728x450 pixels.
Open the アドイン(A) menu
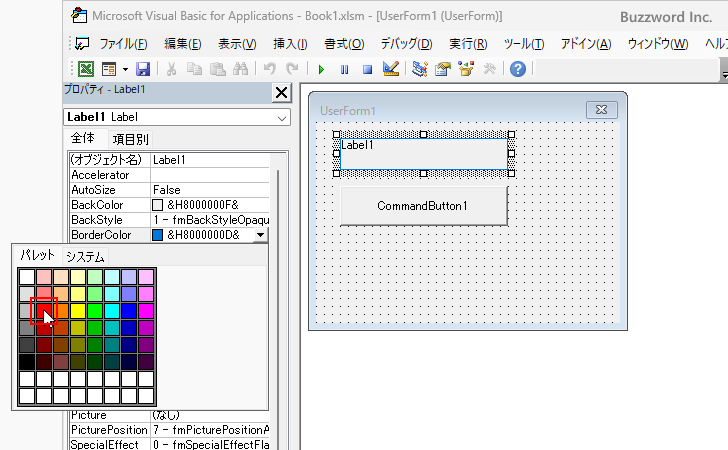[x=586, y=44]
